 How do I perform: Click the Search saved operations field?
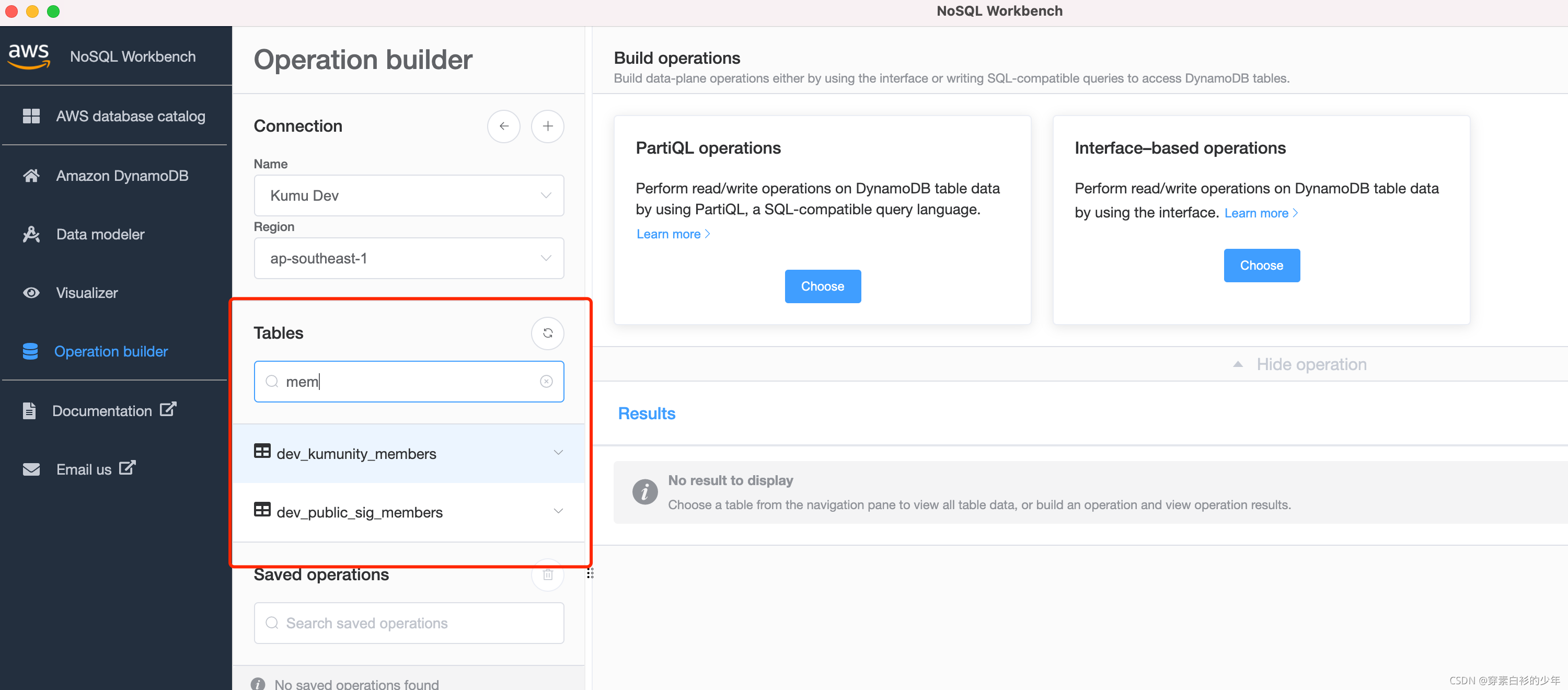408,623
